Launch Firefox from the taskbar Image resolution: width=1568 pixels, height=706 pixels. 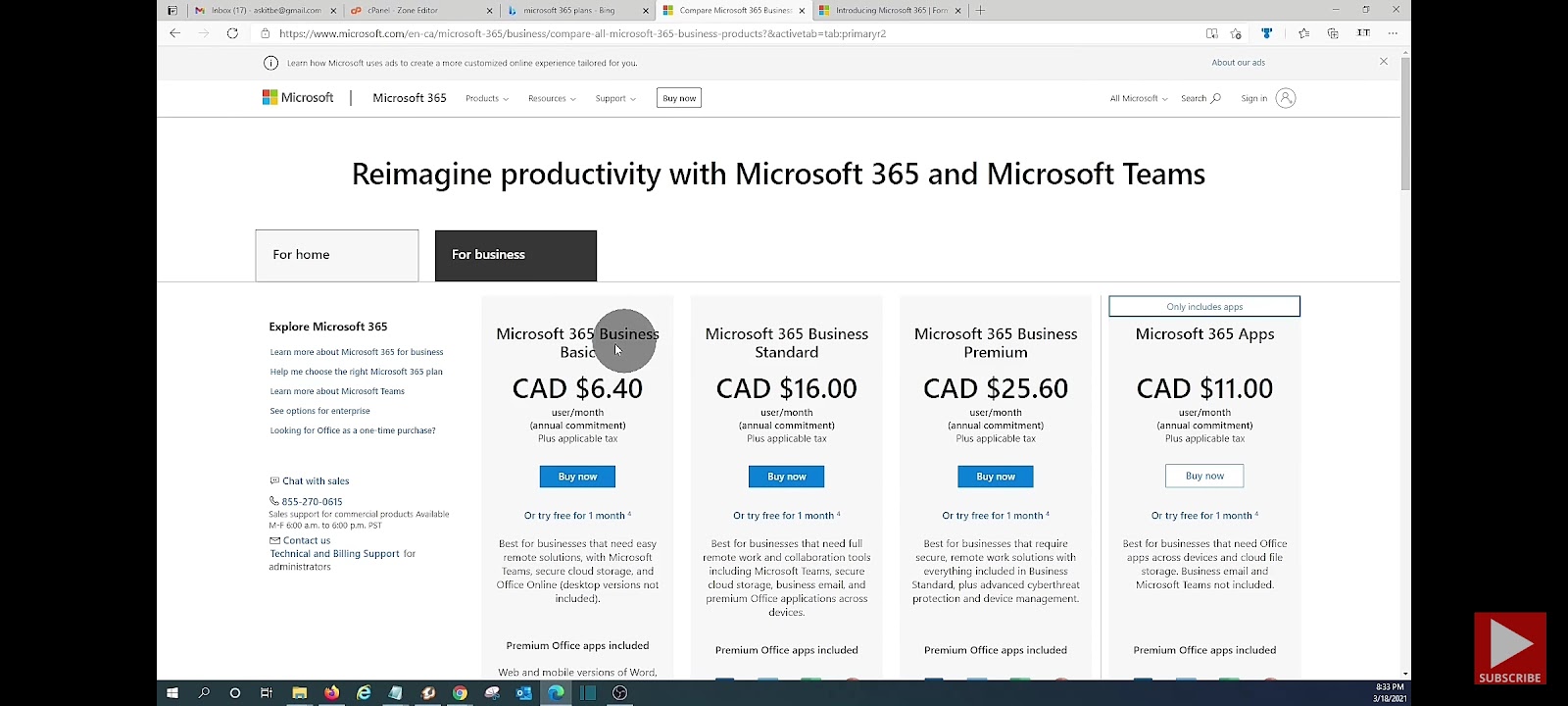pyautogui.click(x=331, y=693)
